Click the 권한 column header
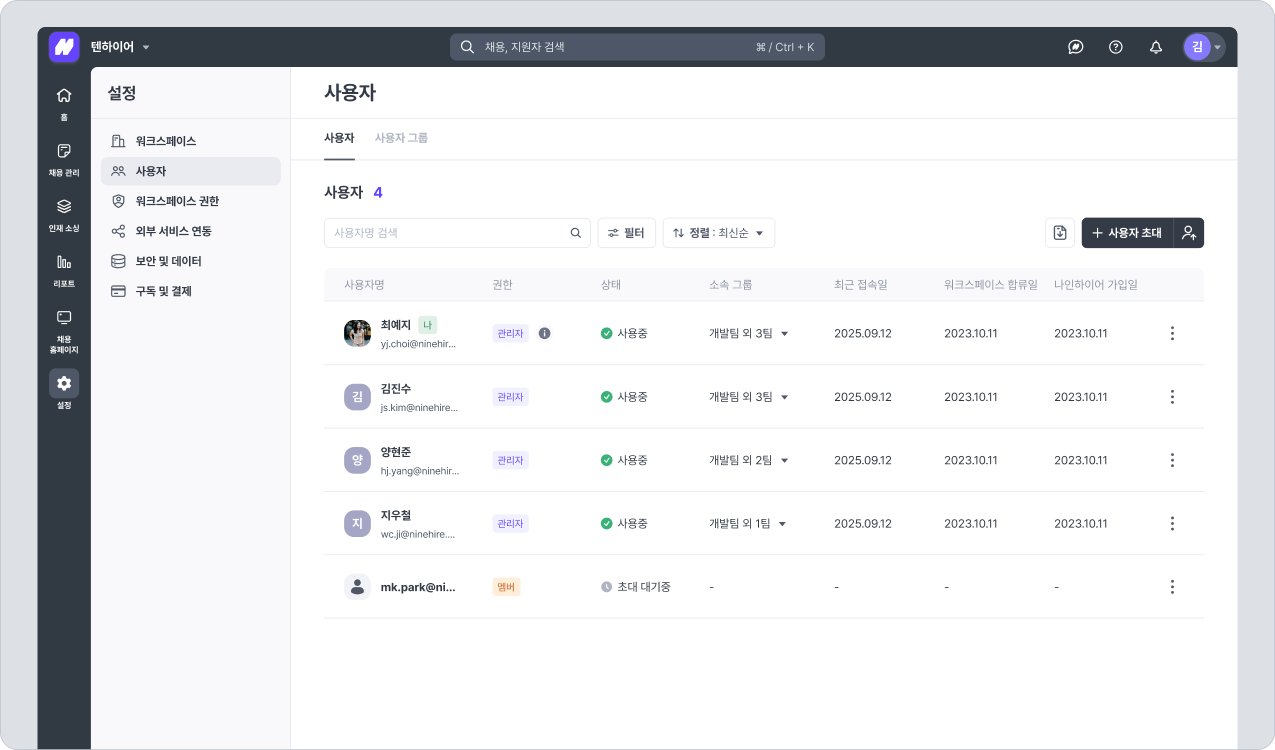This screenshot has height=750, width=1275. coord(502,285)
